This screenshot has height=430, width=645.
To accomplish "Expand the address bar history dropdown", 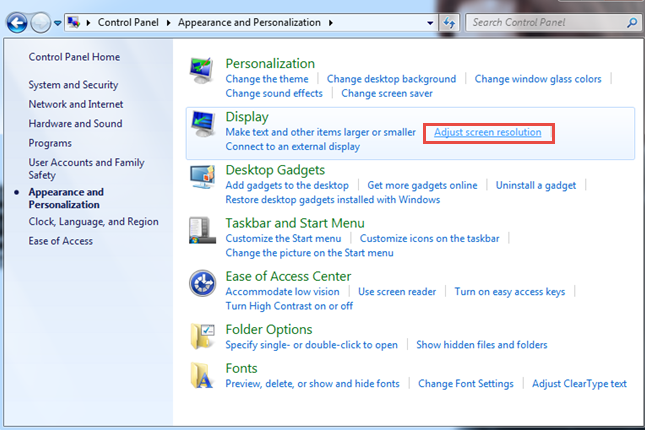I will pyautogui.click(x=430, y=23).
